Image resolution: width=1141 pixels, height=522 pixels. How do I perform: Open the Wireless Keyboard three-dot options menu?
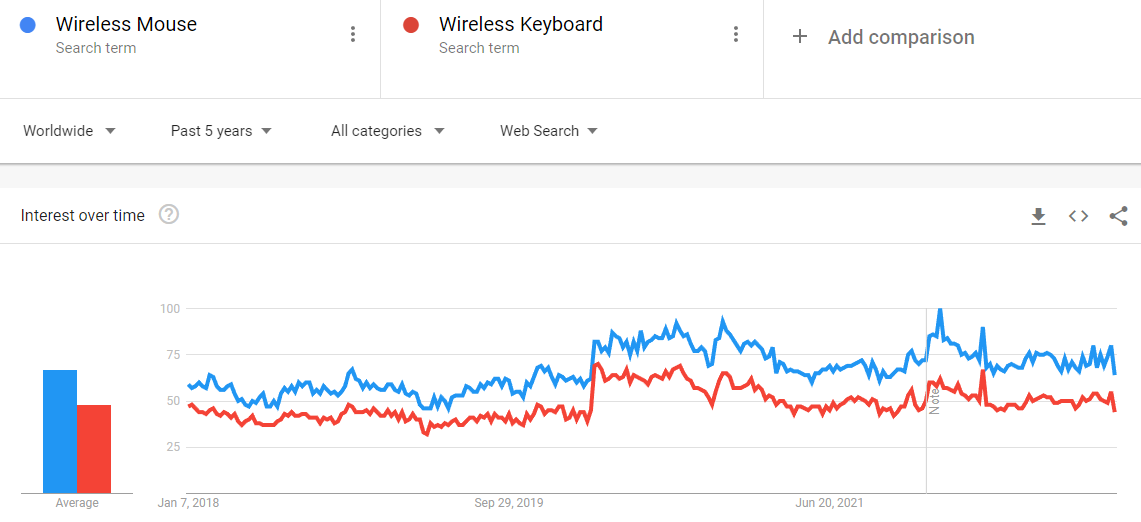click(736, 34)
